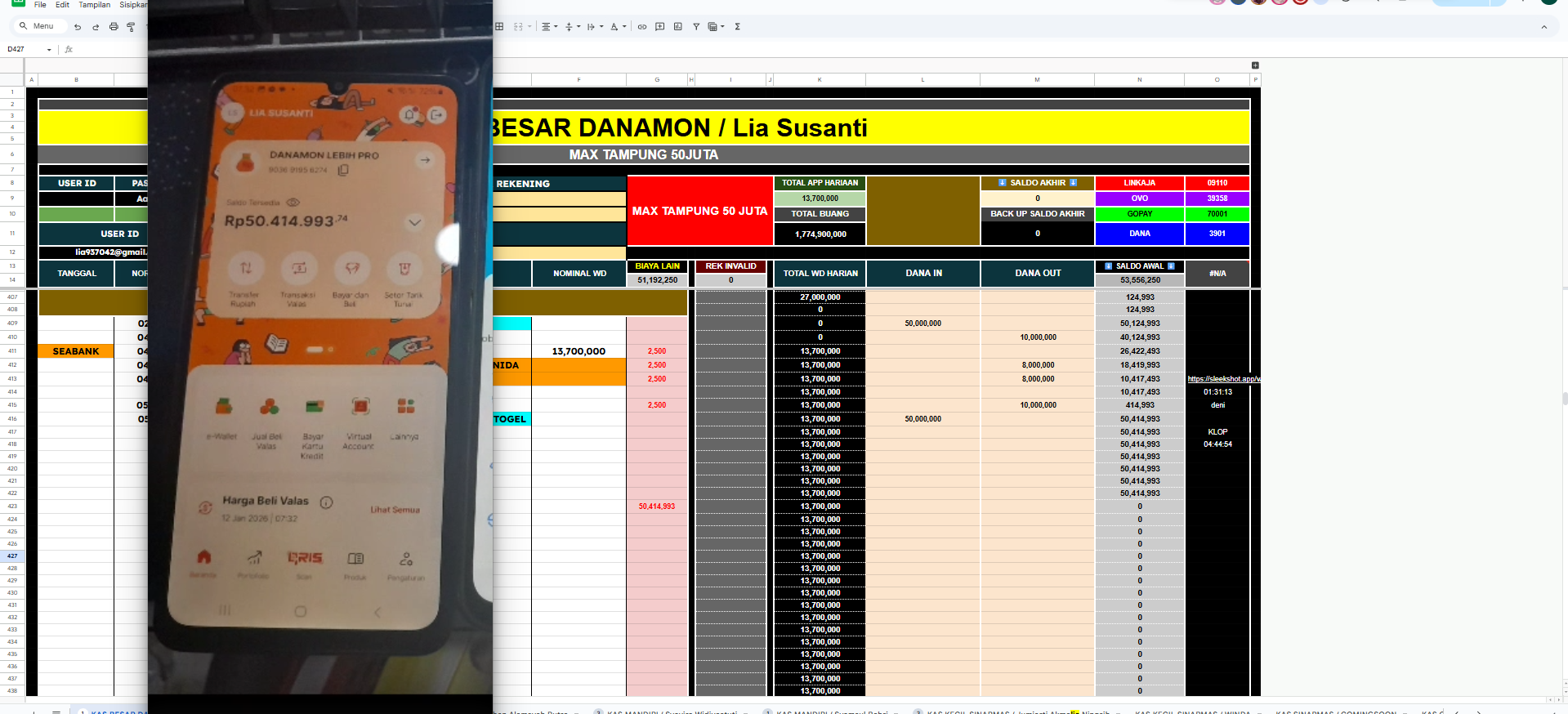
Task: Click the 1,774,900,000 value cell
Action: [820, 234]
